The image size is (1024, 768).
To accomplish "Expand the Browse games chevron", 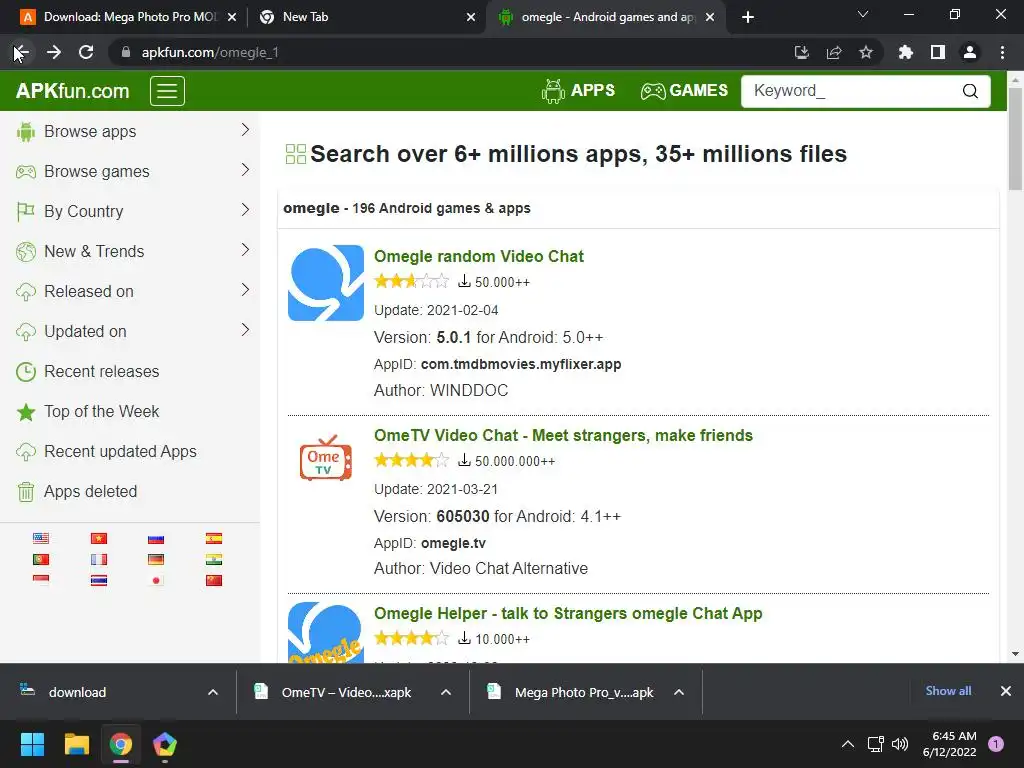I will coord(246,170).
